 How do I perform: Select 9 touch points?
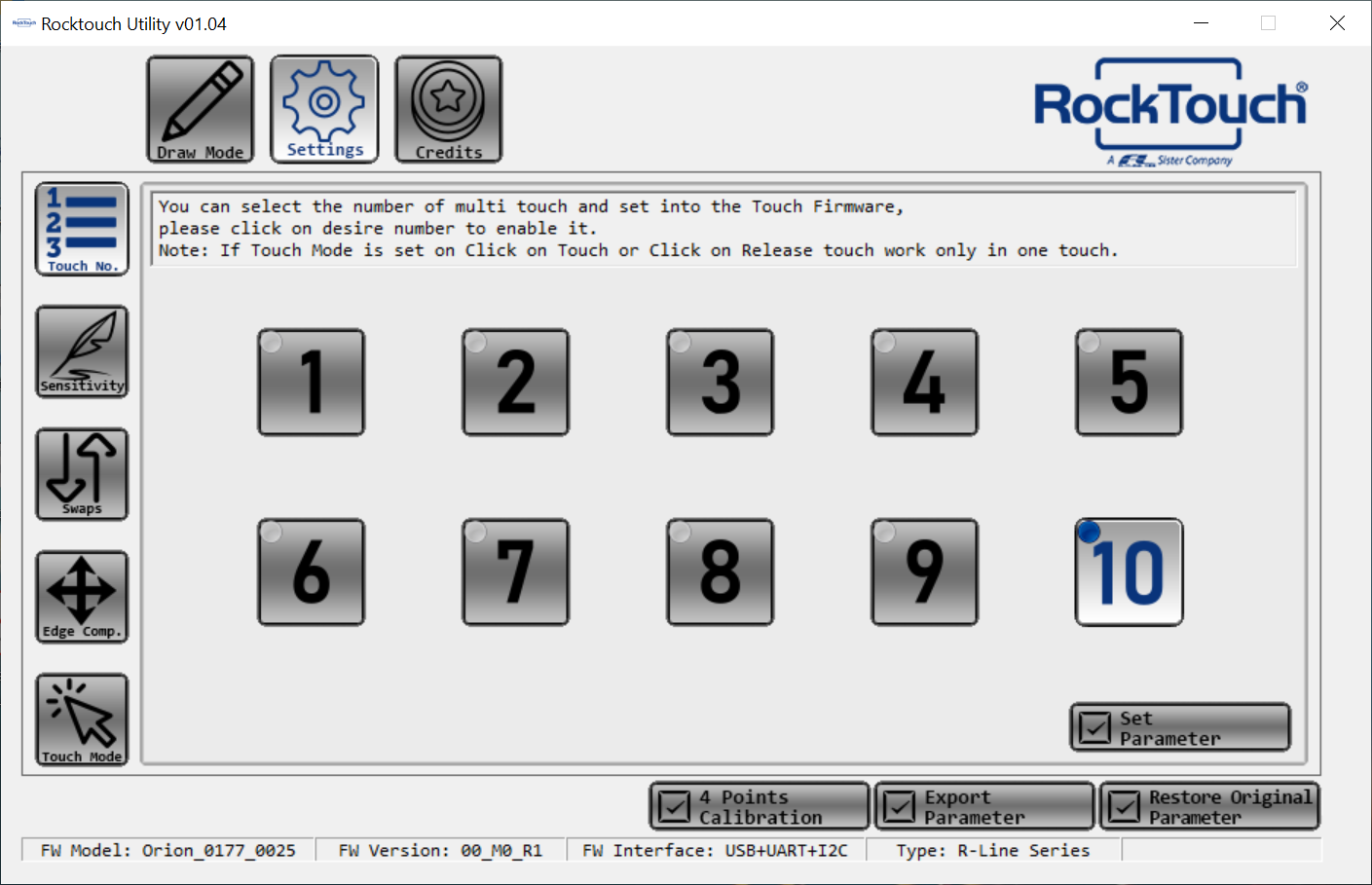point(925,572)
